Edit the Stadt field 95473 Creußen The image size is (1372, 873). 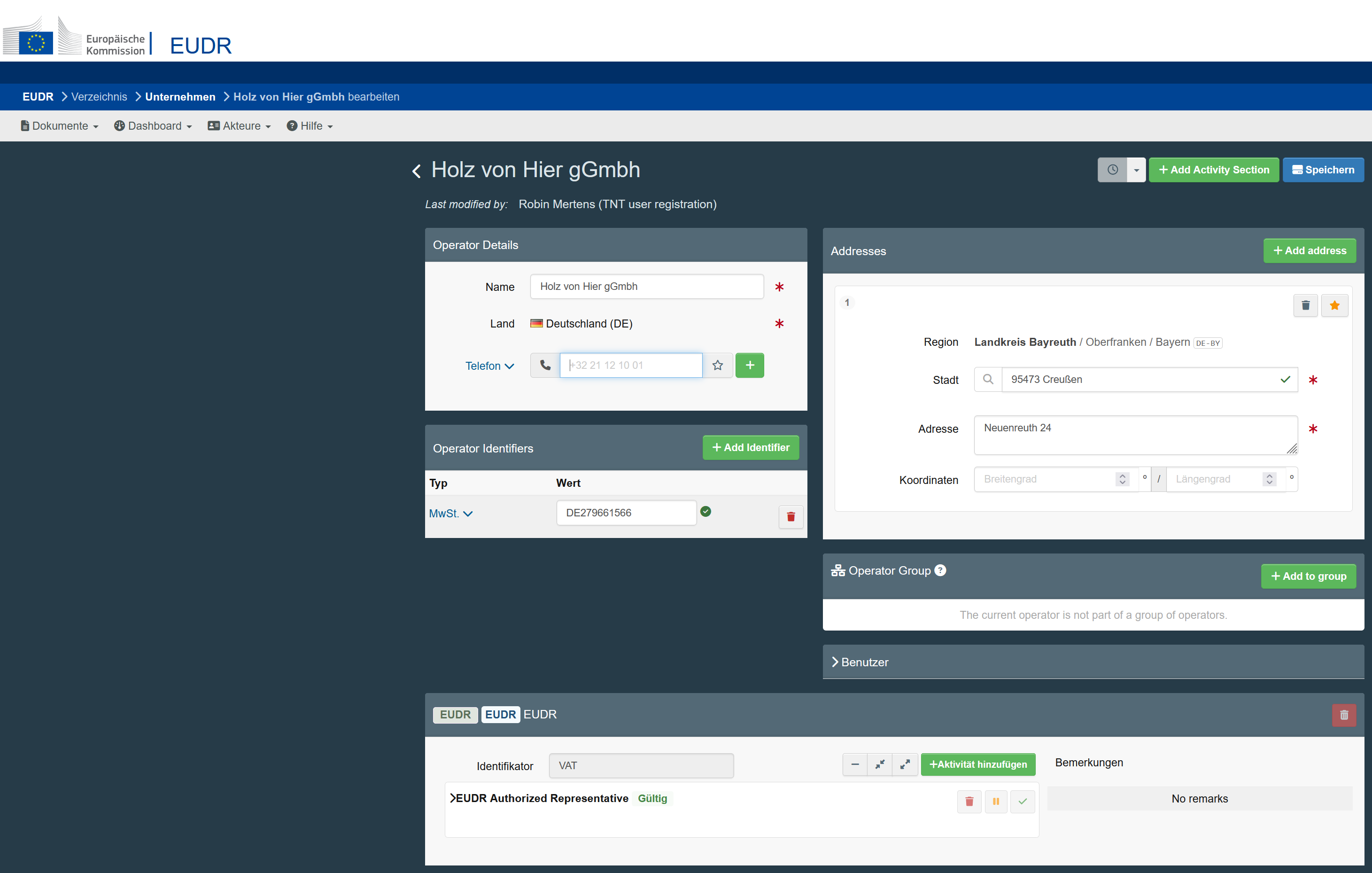(x=1149, y=380)
